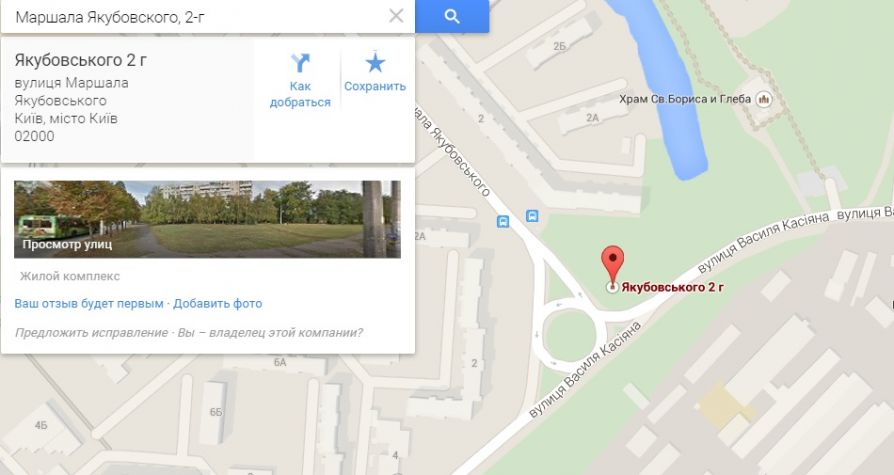Click the star Save icon
894x475 pixels.
click(x=375, y=62)
